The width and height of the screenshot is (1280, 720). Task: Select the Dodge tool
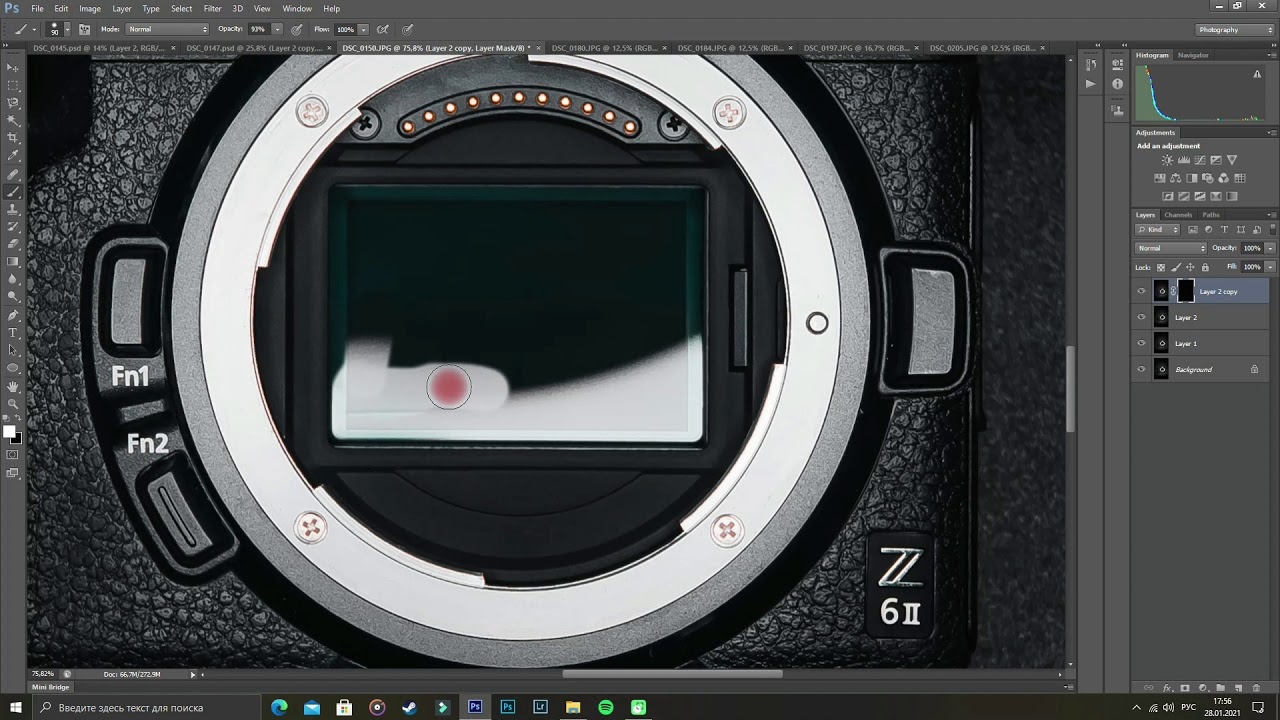(13, 296)
